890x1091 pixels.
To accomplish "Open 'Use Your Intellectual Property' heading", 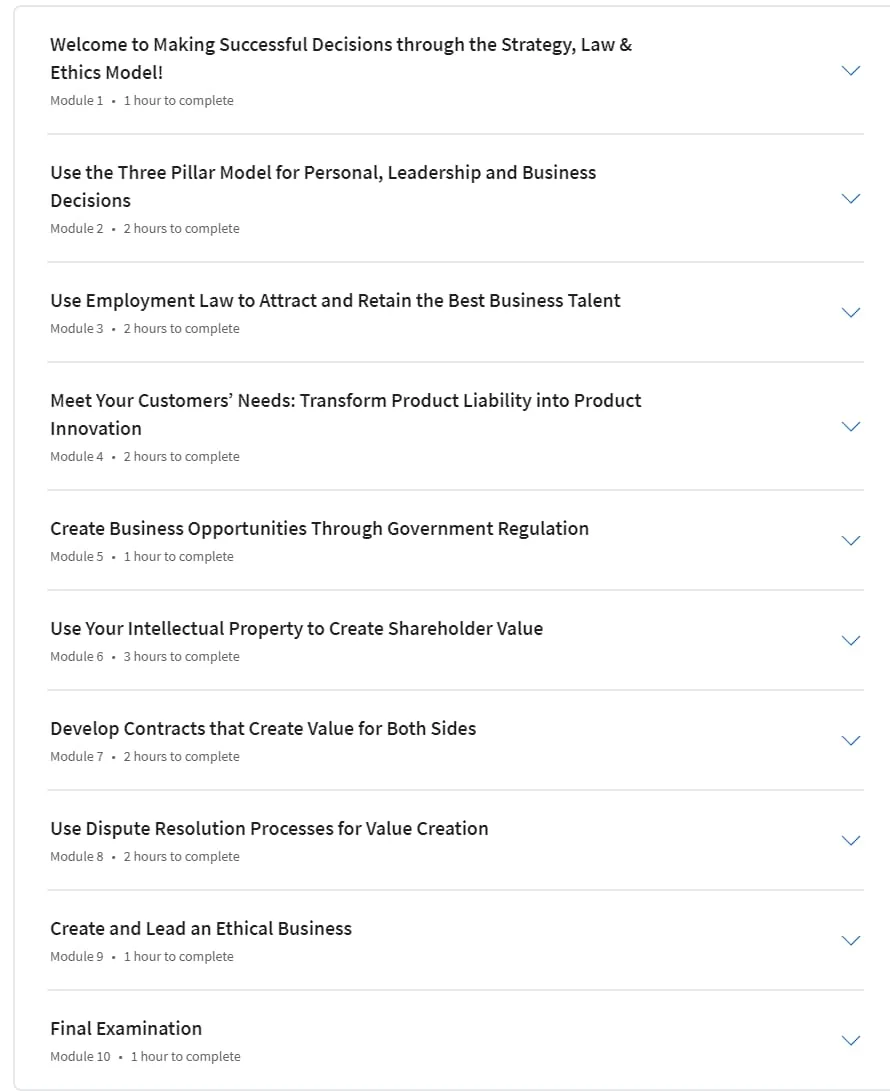I will click(x=296, y=629).
